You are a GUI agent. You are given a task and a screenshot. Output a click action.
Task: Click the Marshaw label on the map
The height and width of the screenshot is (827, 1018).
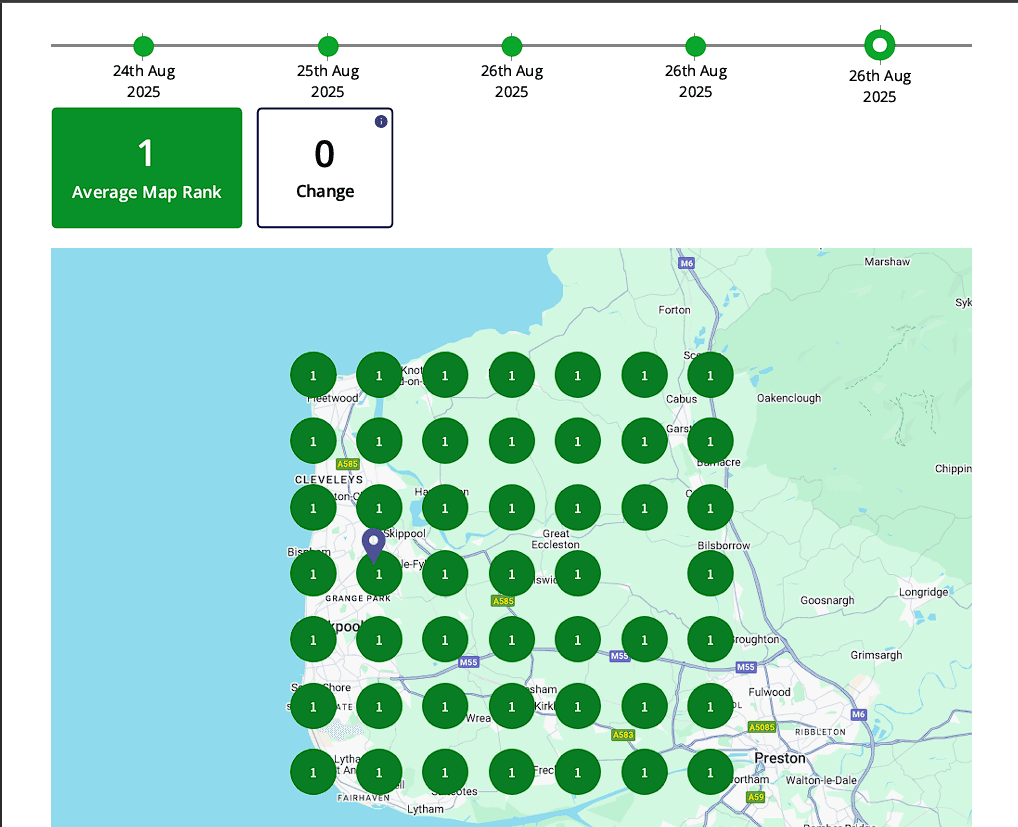887,262
